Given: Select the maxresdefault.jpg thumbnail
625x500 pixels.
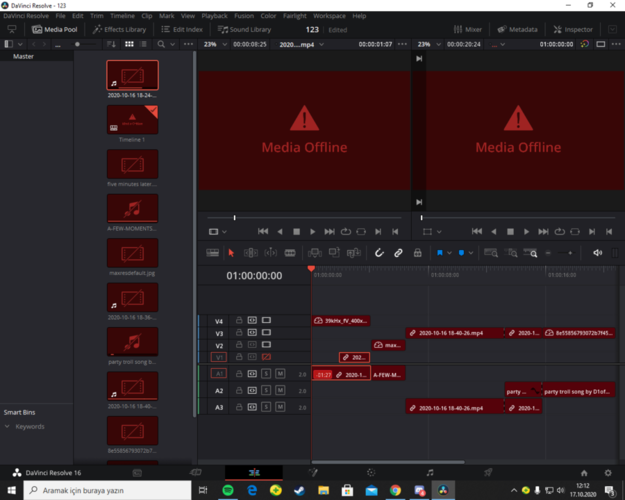Looking at the screenshot, I should (132, 253).
